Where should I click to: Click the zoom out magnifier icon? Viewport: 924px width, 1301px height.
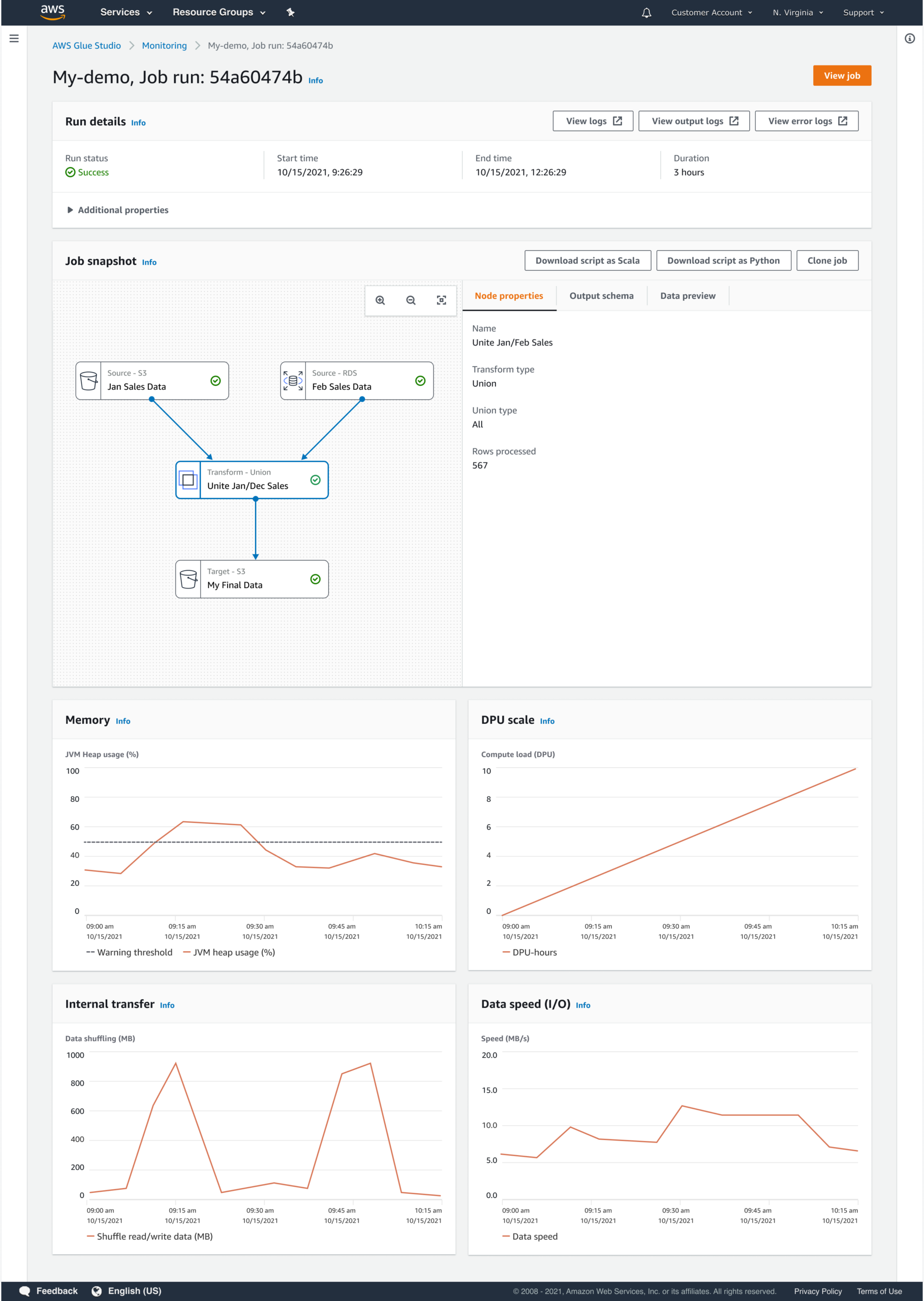point(411,300)
